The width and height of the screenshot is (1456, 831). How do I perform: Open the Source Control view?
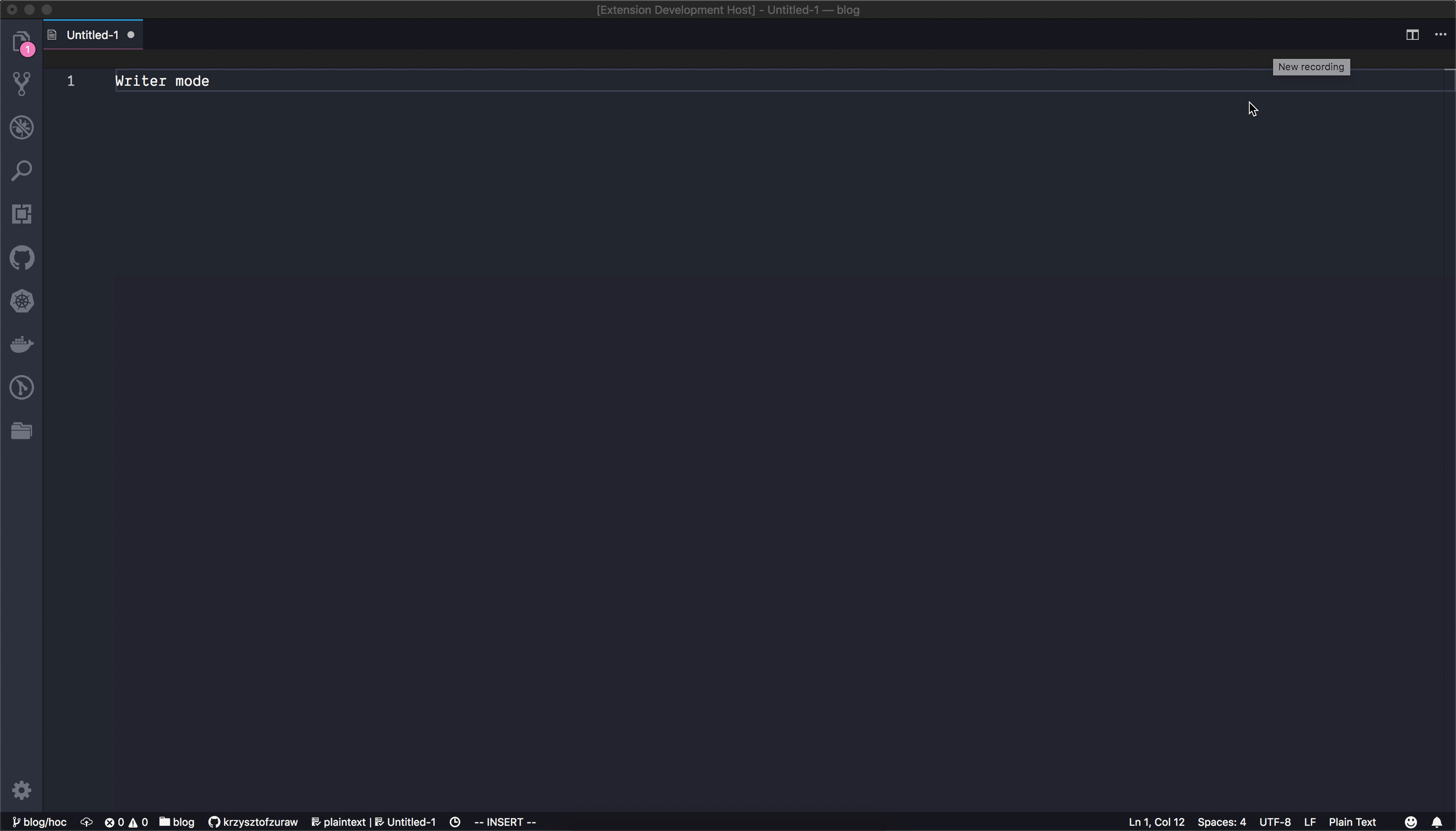pyautogui.click(x=22, y=84)
